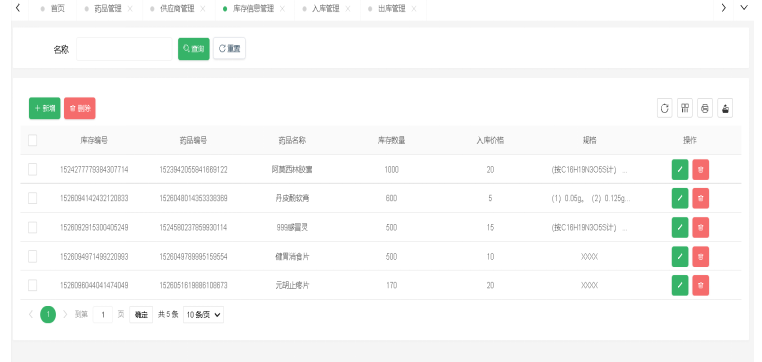Switch to the 药品管理 tab
The image size is (762, 362).
(107, 9)
